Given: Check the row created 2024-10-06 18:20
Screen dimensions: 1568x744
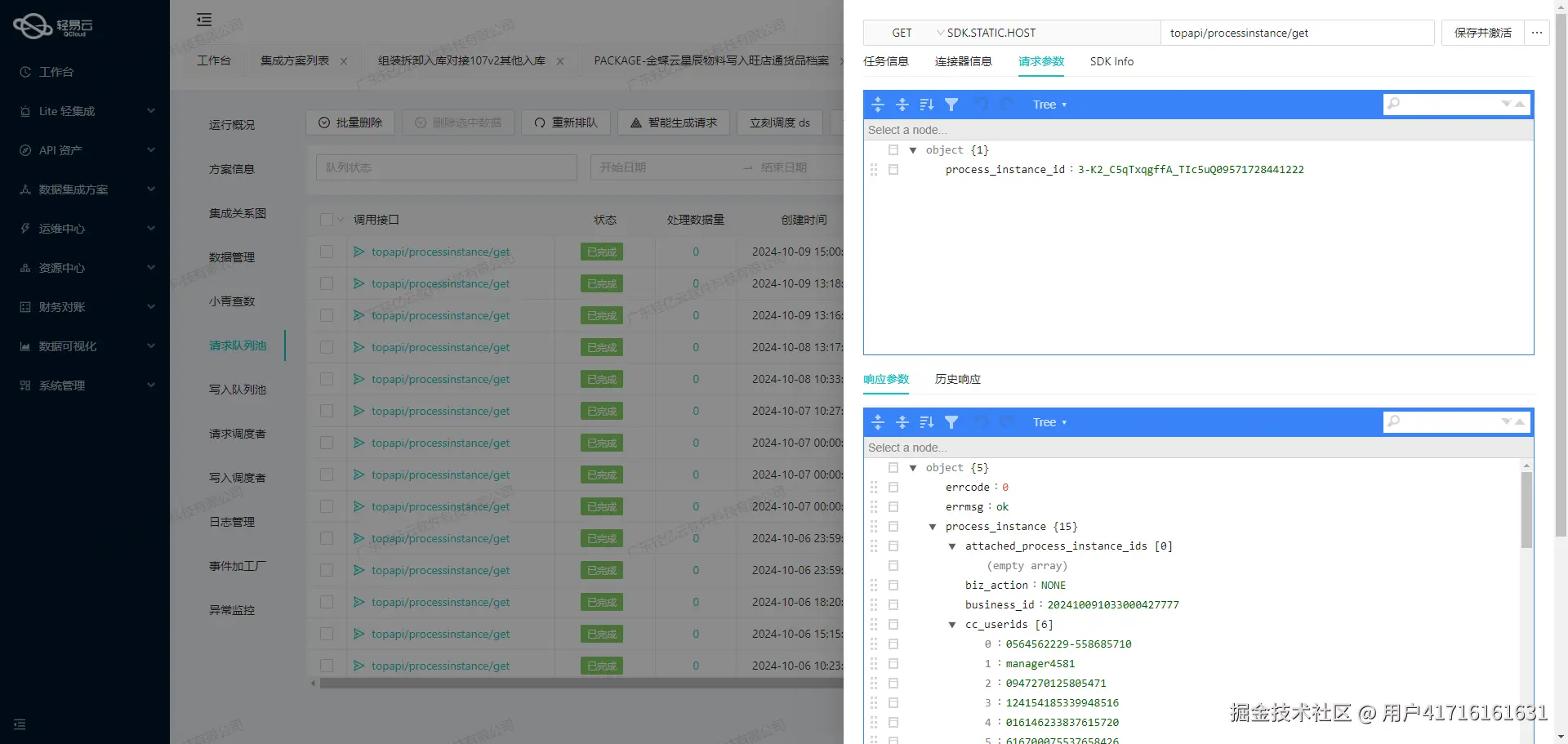Looking at the screenshot, I should click(327, 602).
